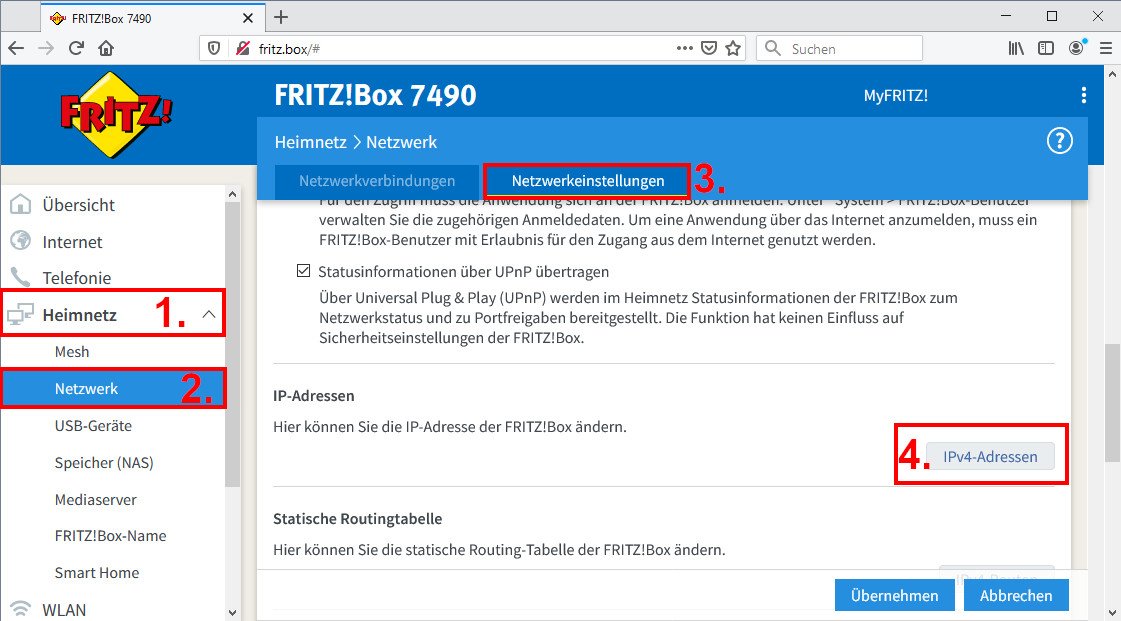The image size is (1121, 621).
Task: Open the Firefox library icon
Action: point(1016,47)
